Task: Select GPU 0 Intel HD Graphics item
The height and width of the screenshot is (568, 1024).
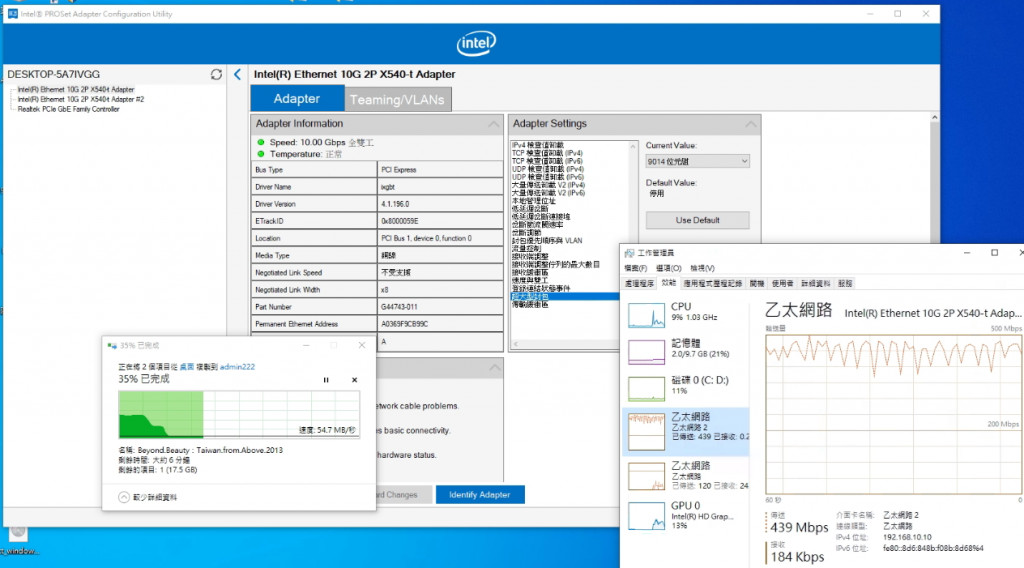Action: tap(686, 515)
